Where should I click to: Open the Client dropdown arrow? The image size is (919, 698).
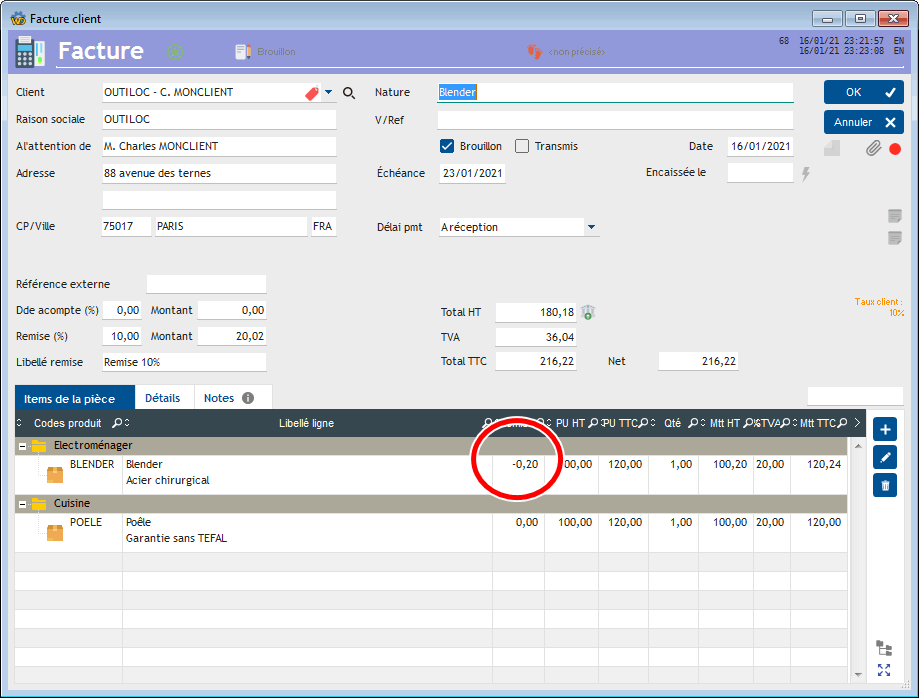[328, 92]
